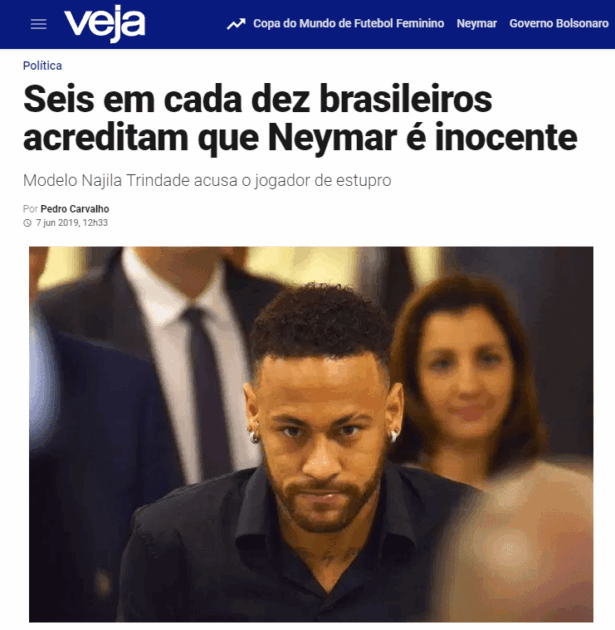
Task: Click the Veja logo
Action: click(x=104, y=25)
